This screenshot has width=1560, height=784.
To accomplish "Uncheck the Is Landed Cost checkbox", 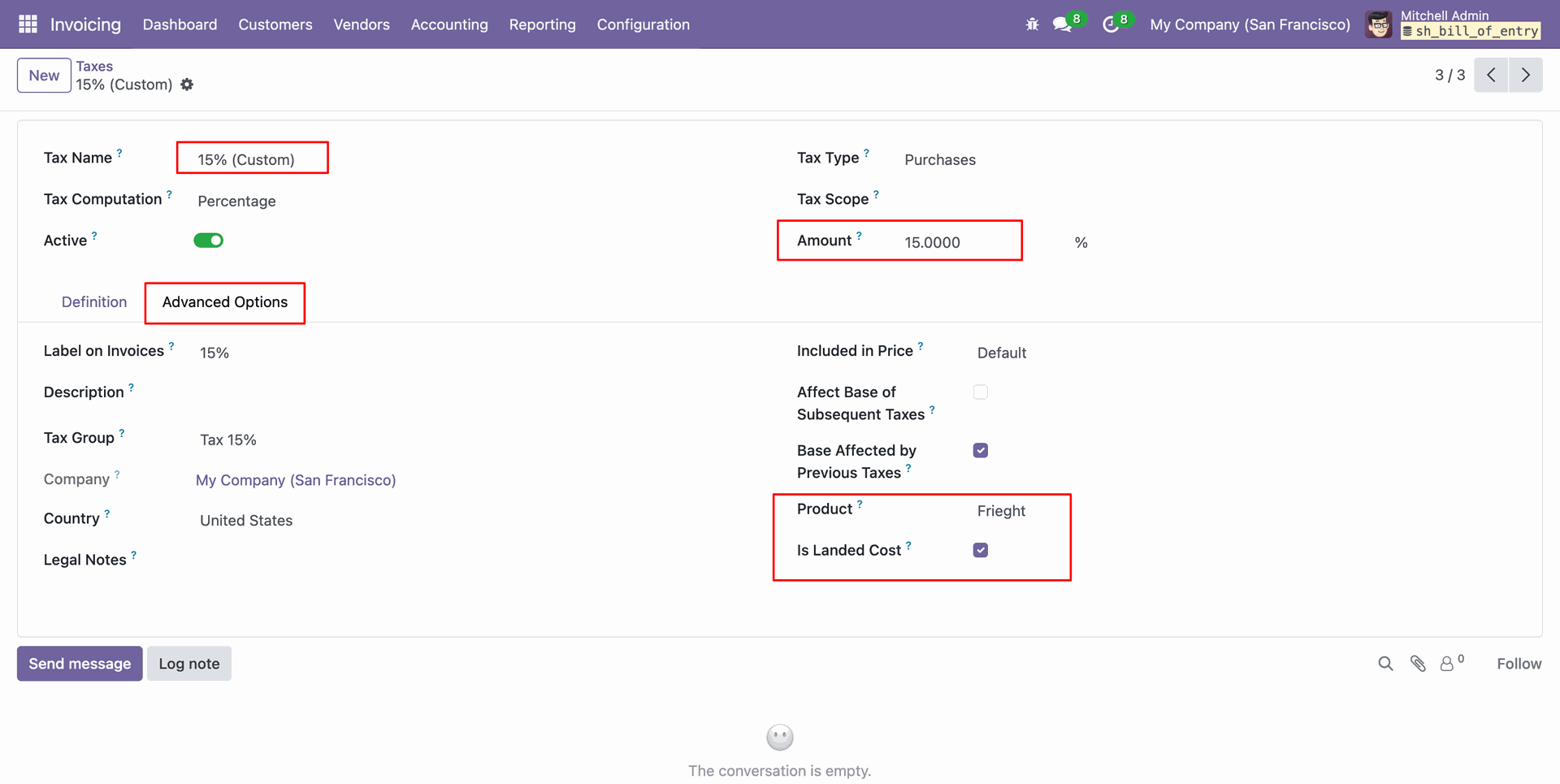I will (981, 550).
